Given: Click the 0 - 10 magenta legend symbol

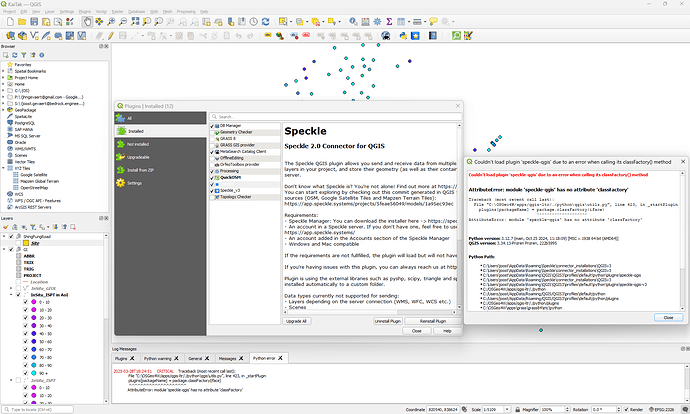Looking at the screenshot, I should [33, 302].
